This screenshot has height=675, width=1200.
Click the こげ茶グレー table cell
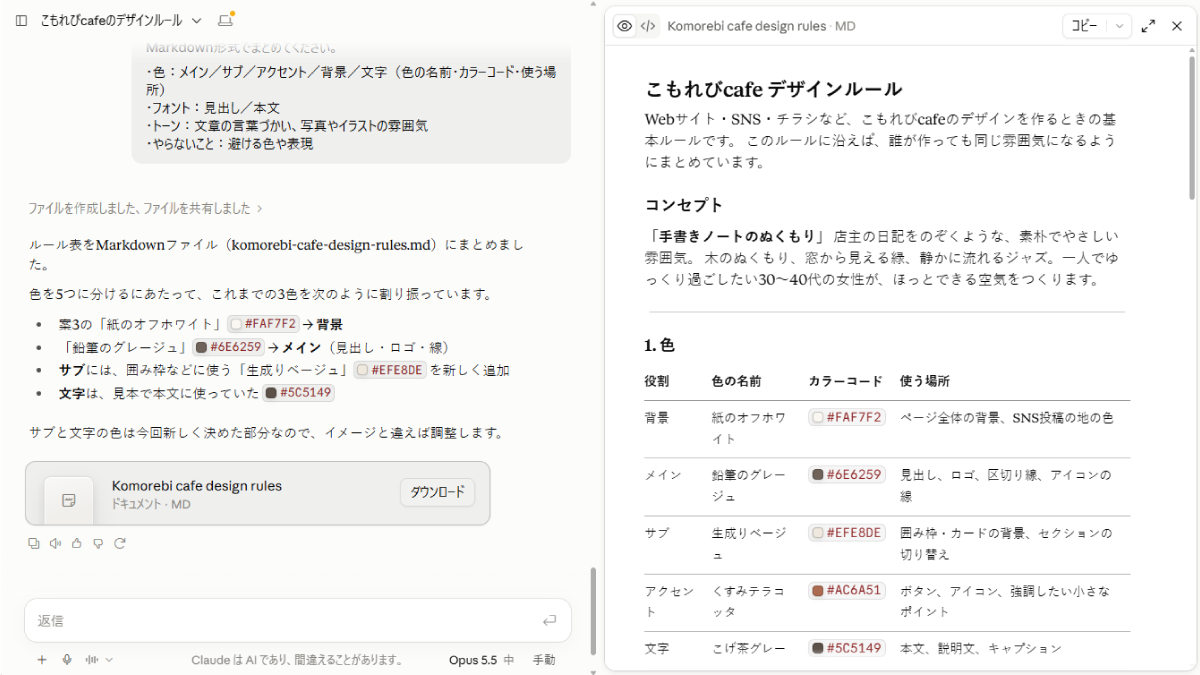click(x=748, y=648)
